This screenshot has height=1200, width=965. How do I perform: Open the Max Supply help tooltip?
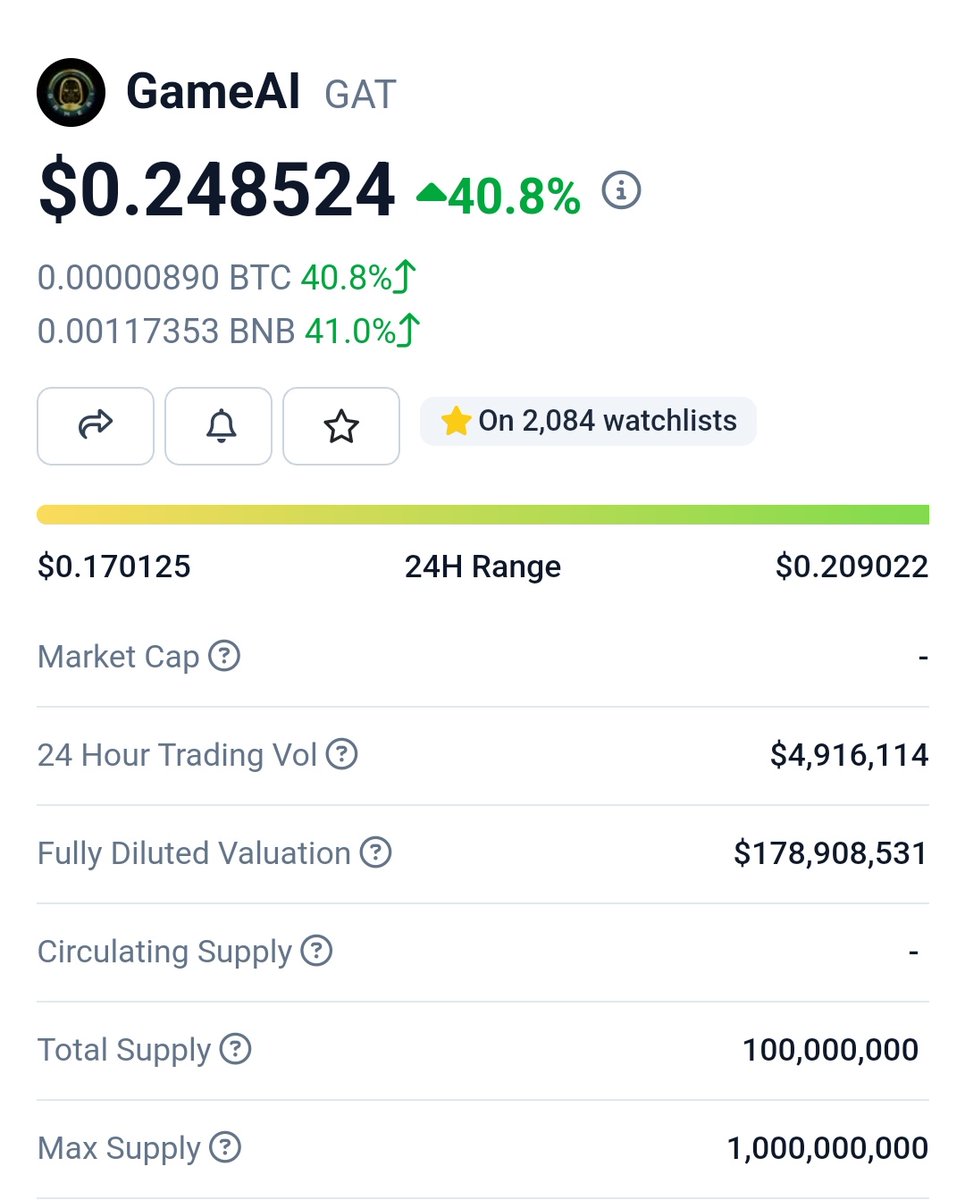[x=224, y=1147]
